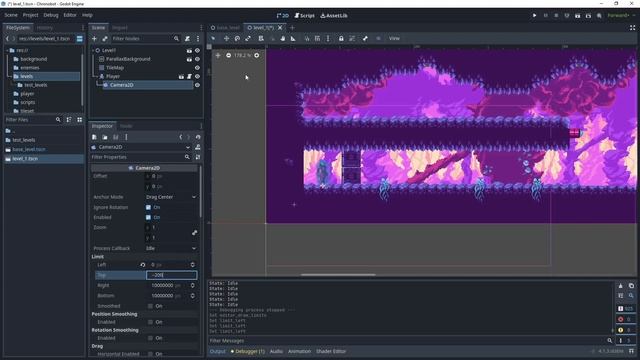Revert the Limit Left value with reset icon
The width and height of the screenshot is (640, 360).
click(142, 265)
